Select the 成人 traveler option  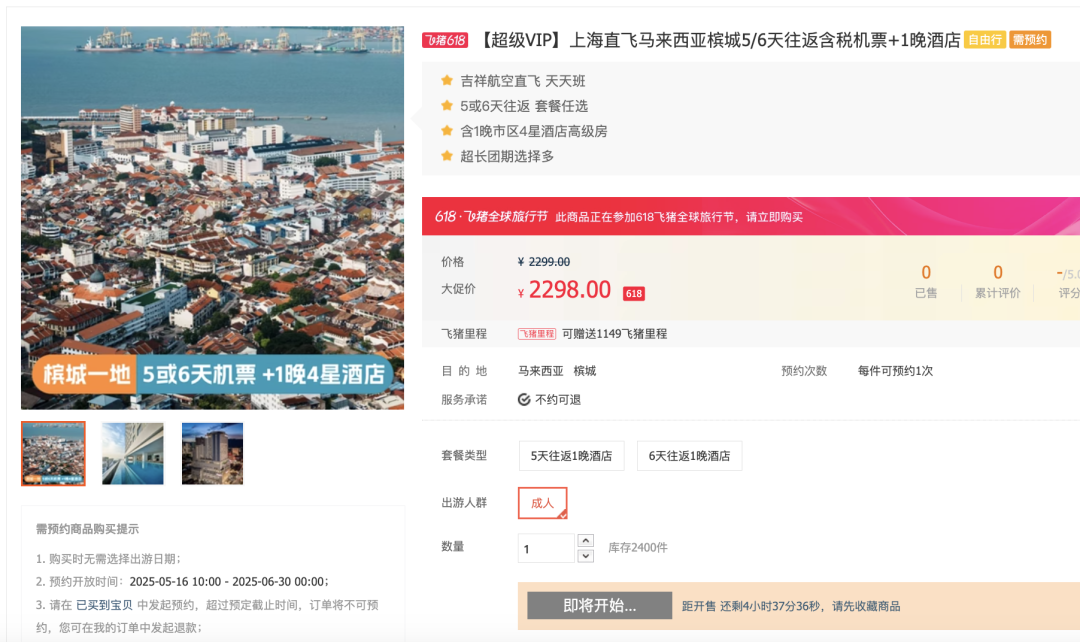coord(542,503)
